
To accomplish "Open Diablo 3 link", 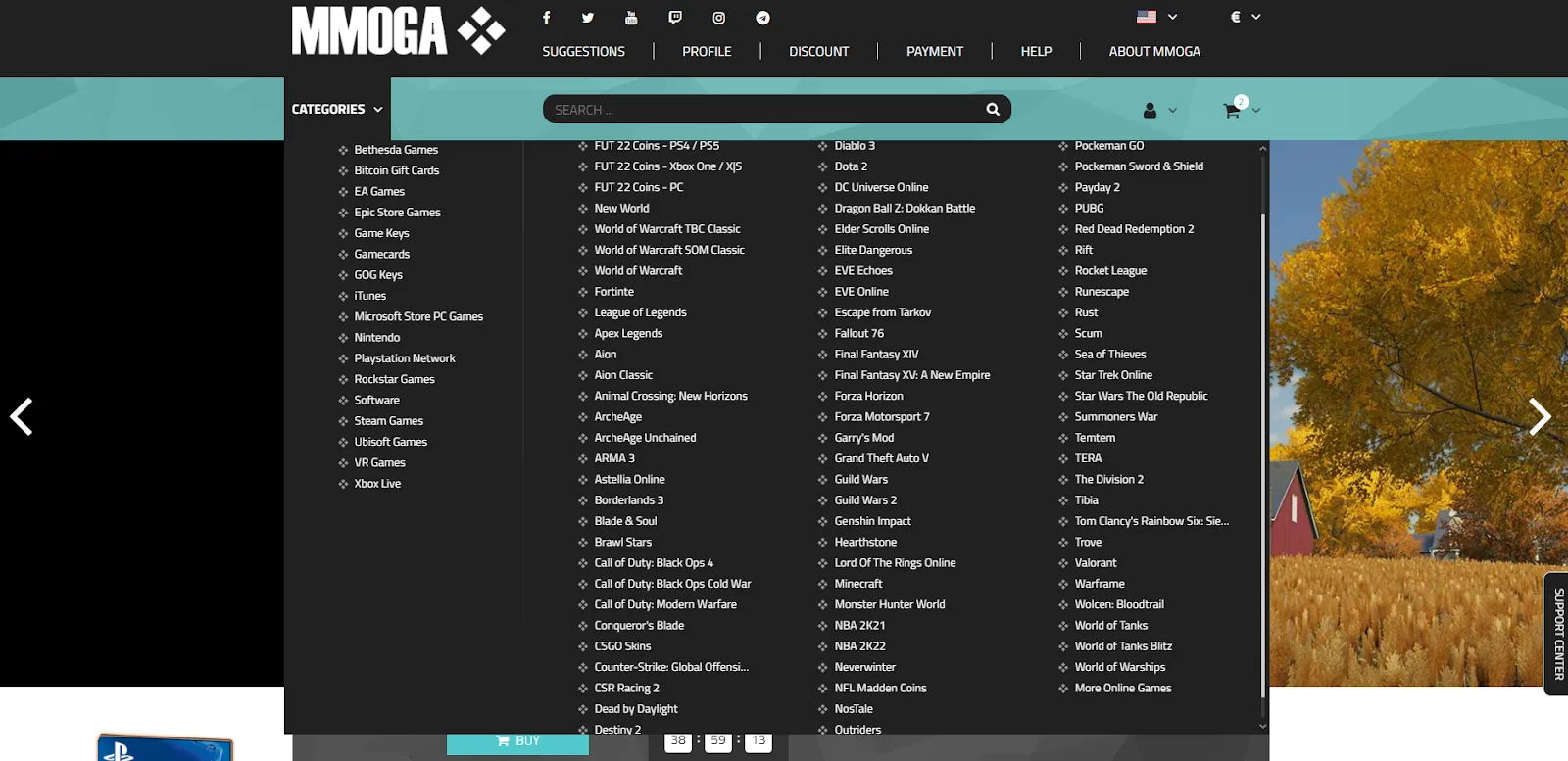I will click(855, 146).
